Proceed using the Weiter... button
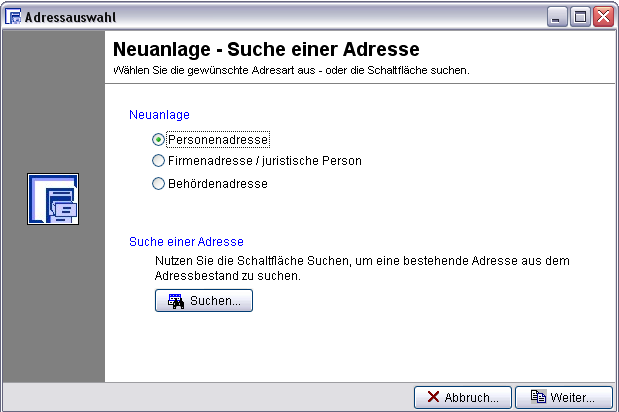Screen dimensions: 619x412 pos(562,396)
